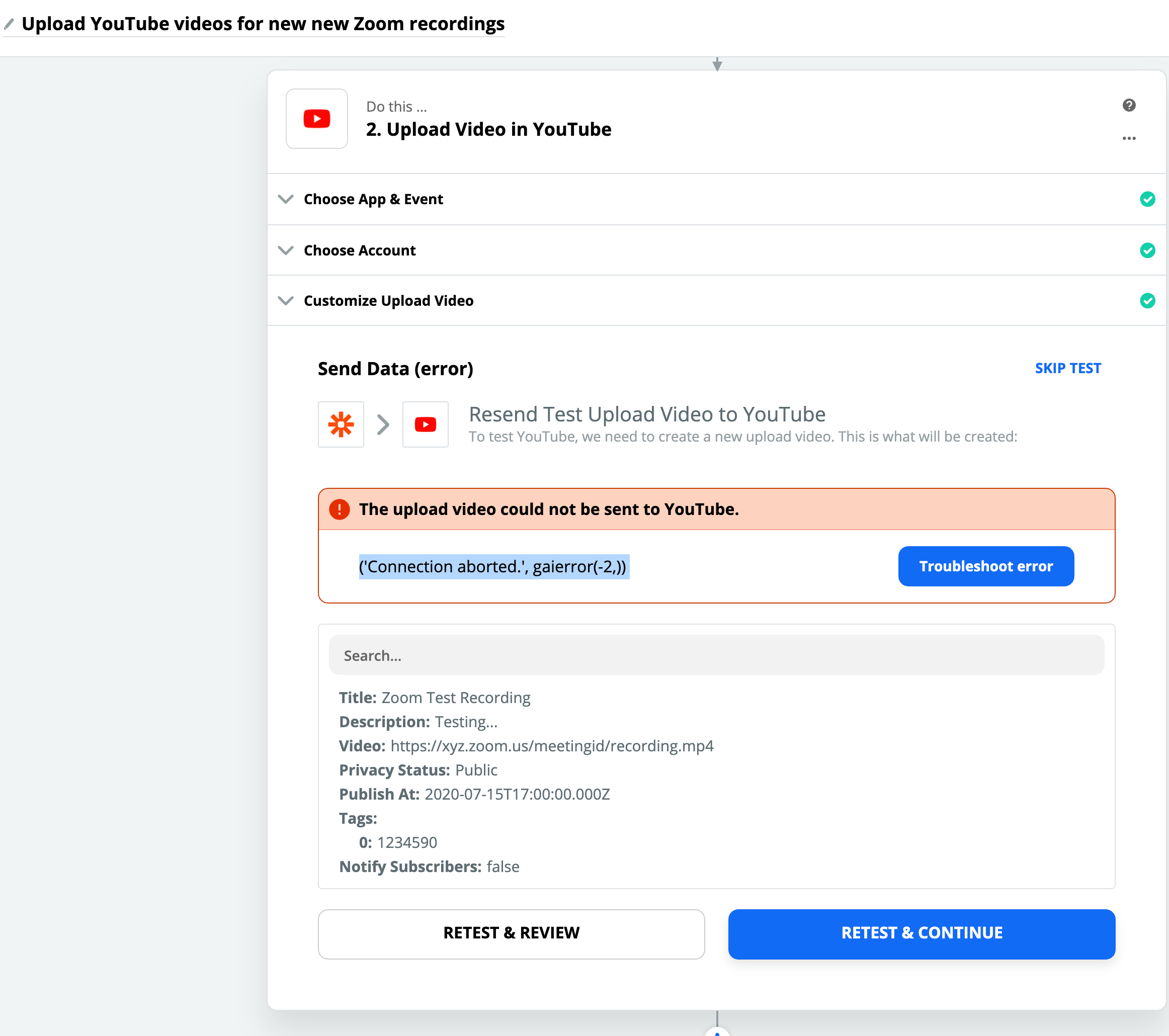Click the Zap title text to rename

(x=263, y=24)
